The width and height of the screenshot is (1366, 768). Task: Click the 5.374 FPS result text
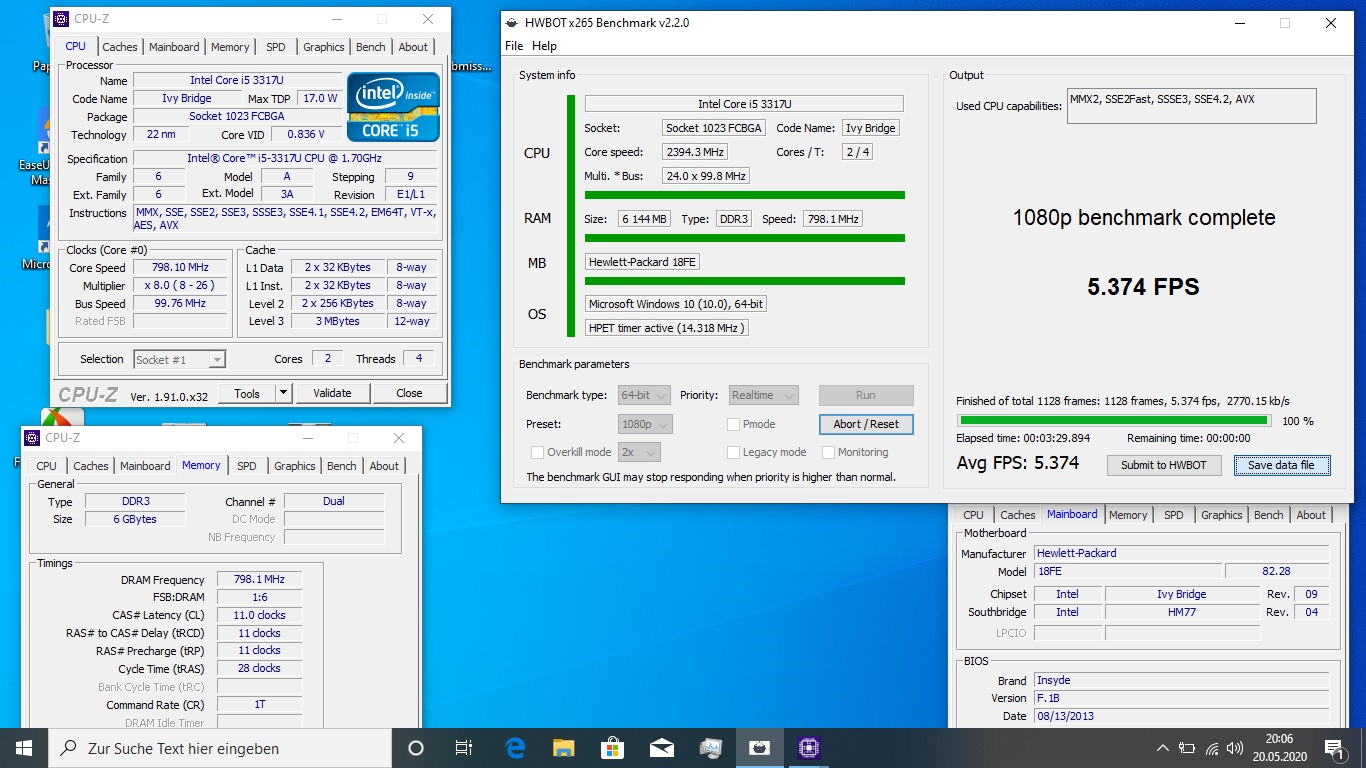(1143, 287)
